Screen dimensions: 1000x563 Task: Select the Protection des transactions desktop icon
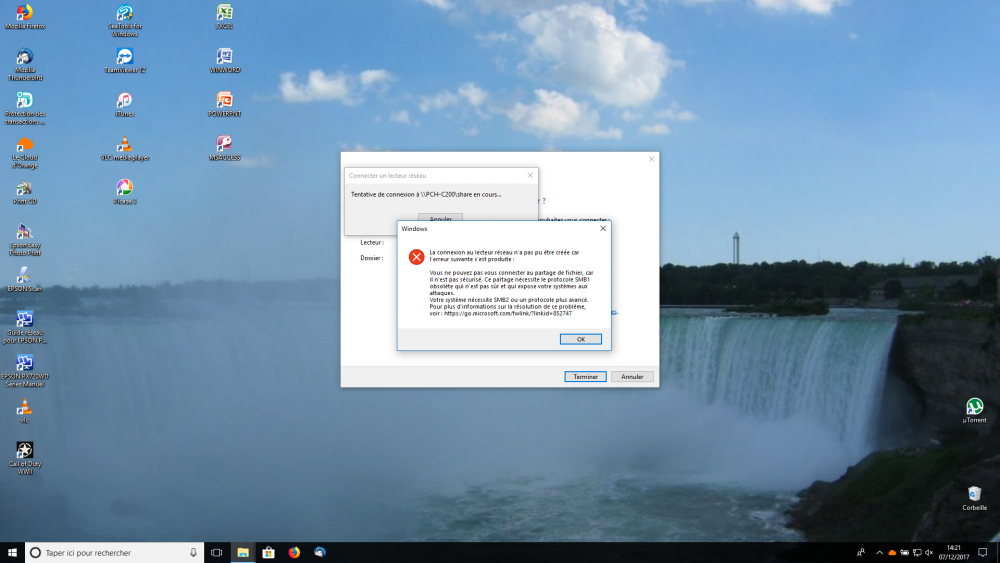(25, 108)
